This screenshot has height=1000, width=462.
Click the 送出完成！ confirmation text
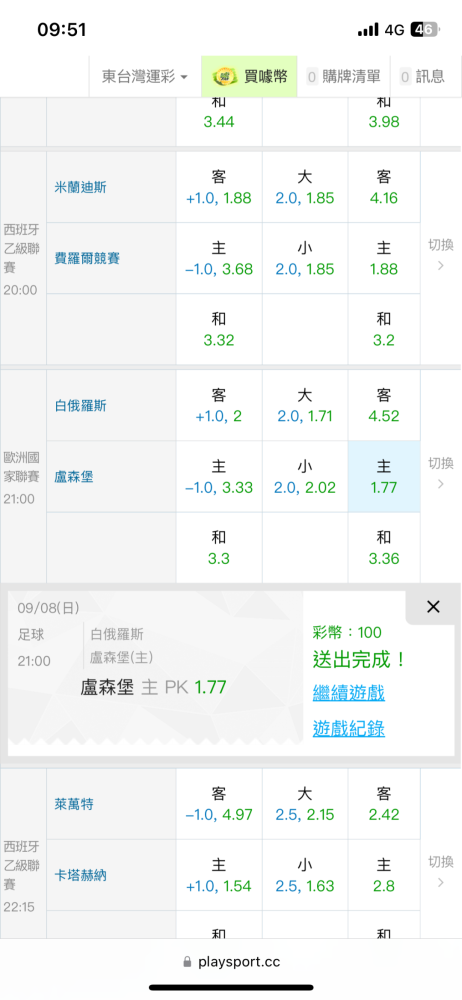(x=359, y=659)
